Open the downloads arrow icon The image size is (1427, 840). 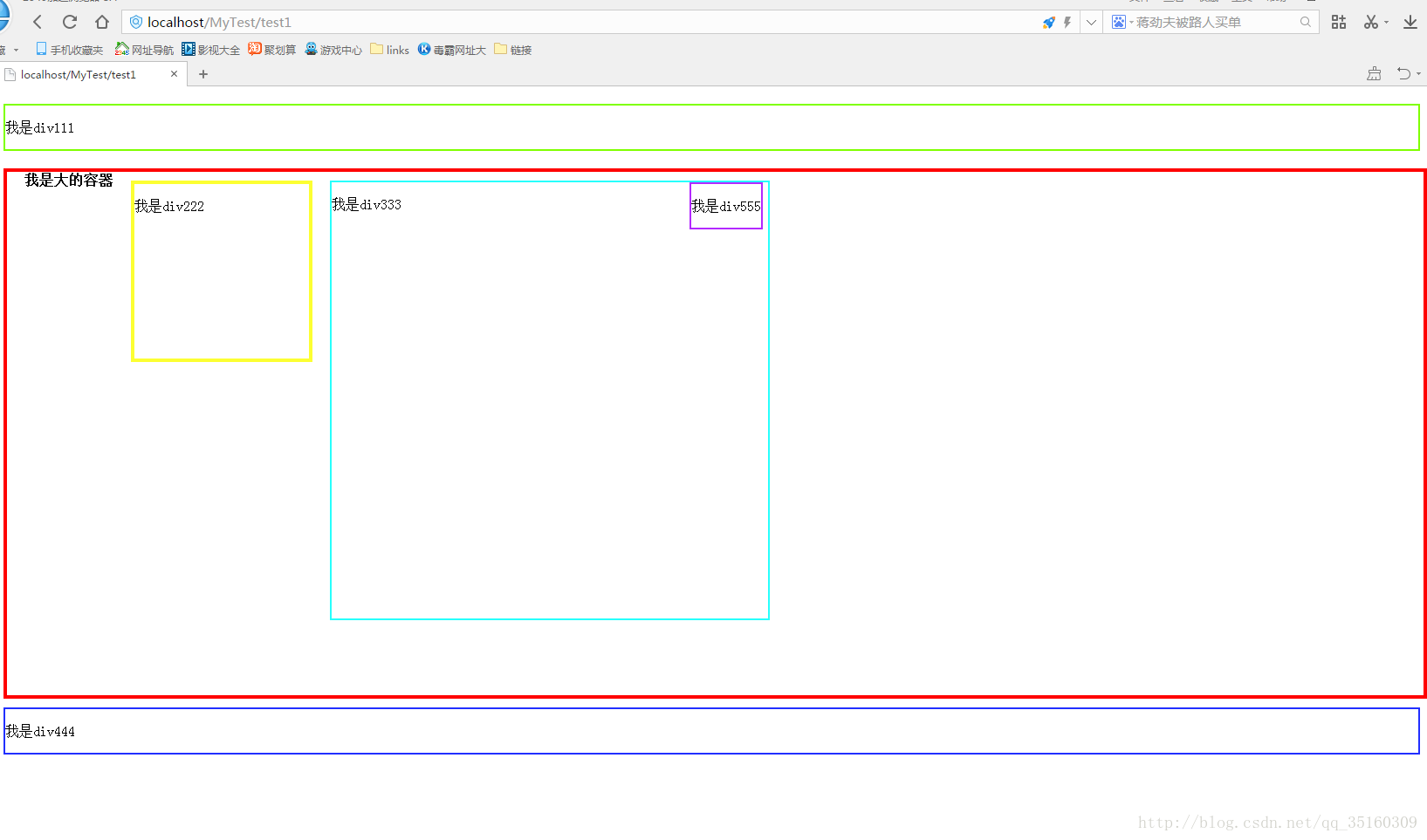[x=1410, y=22]
